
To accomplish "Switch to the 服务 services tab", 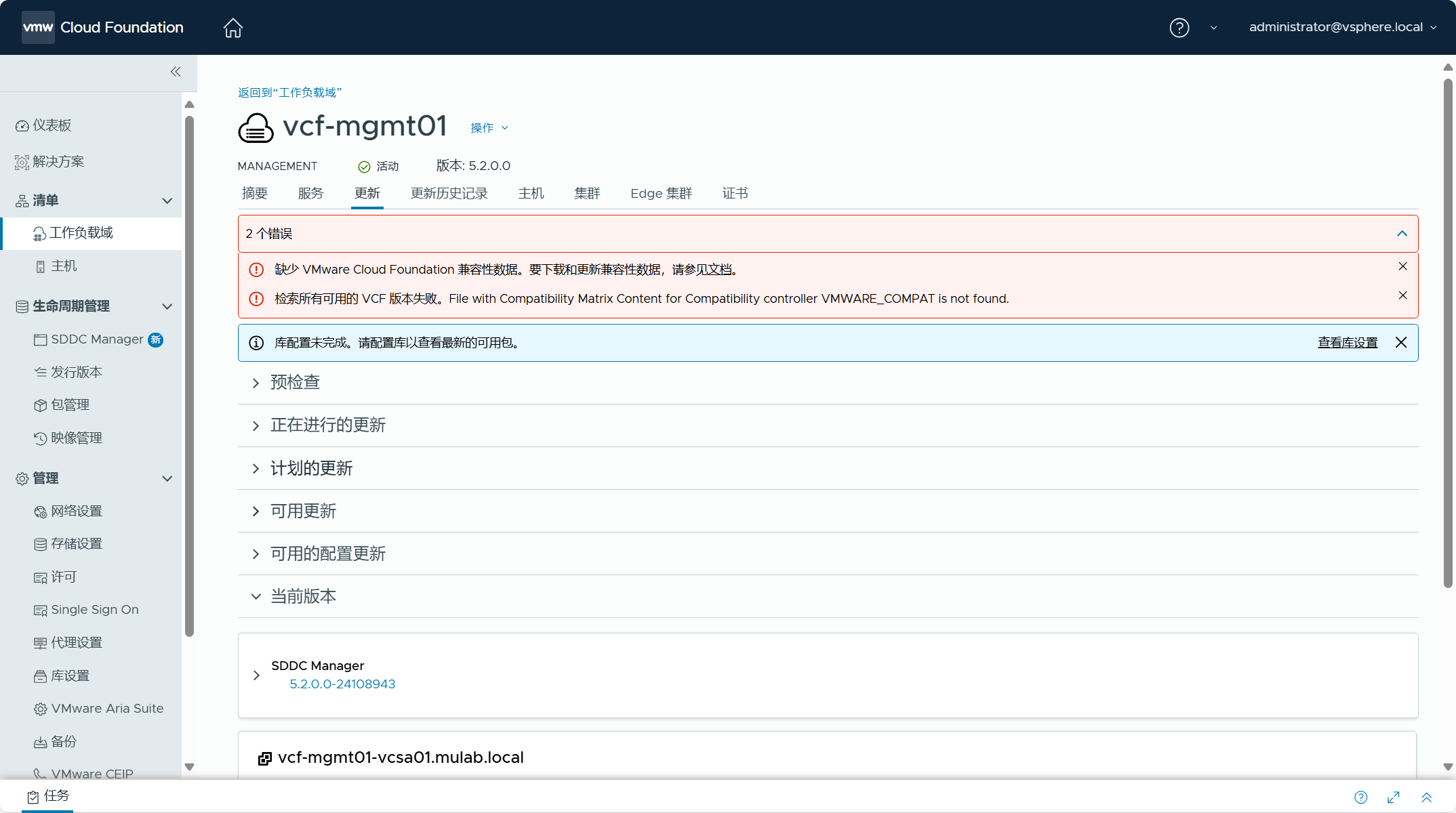I will [x=310, y=194].
